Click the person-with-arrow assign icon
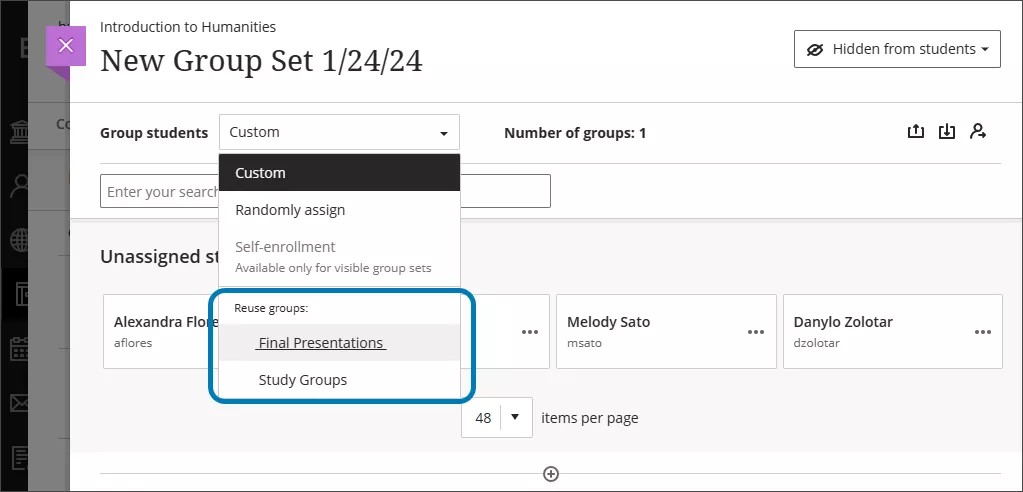This screenshot has height=492, width=1023. click(x=978, y=132)
